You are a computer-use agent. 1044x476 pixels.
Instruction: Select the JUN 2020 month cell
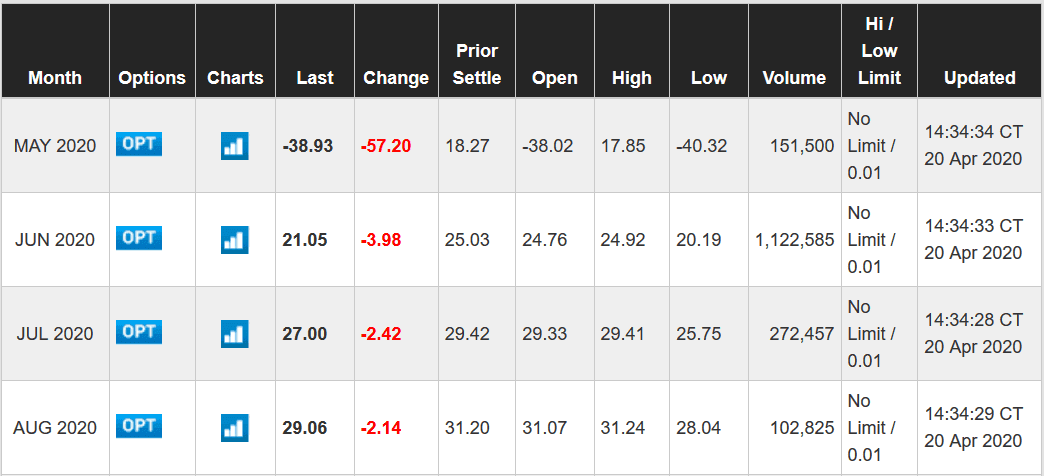click(55, 240)
